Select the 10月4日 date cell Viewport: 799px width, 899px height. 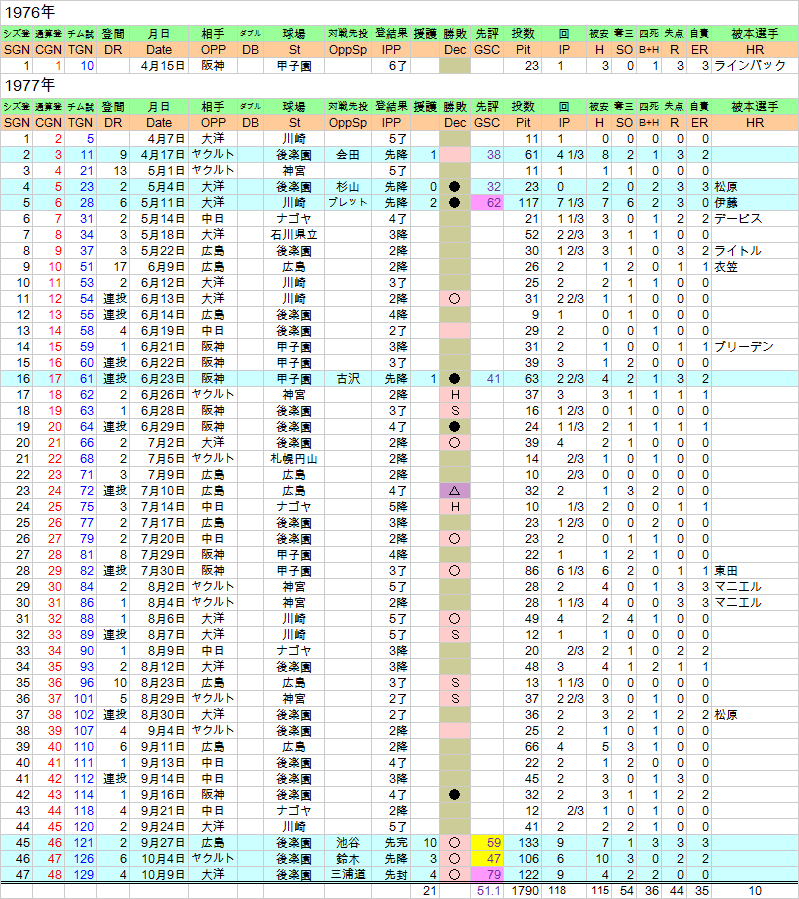point(159,859)
